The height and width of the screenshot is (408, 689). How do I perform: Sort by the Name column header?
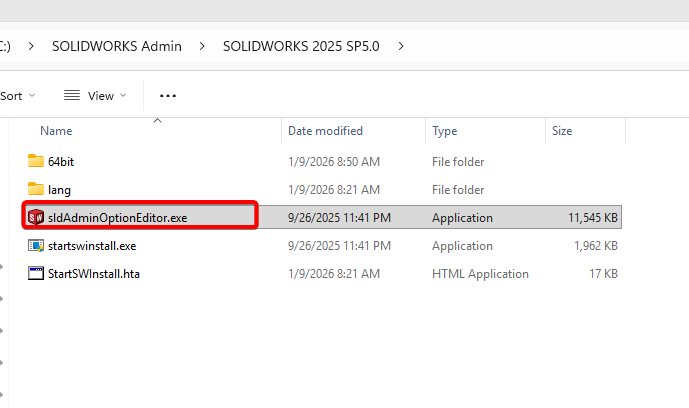[56, 131]
